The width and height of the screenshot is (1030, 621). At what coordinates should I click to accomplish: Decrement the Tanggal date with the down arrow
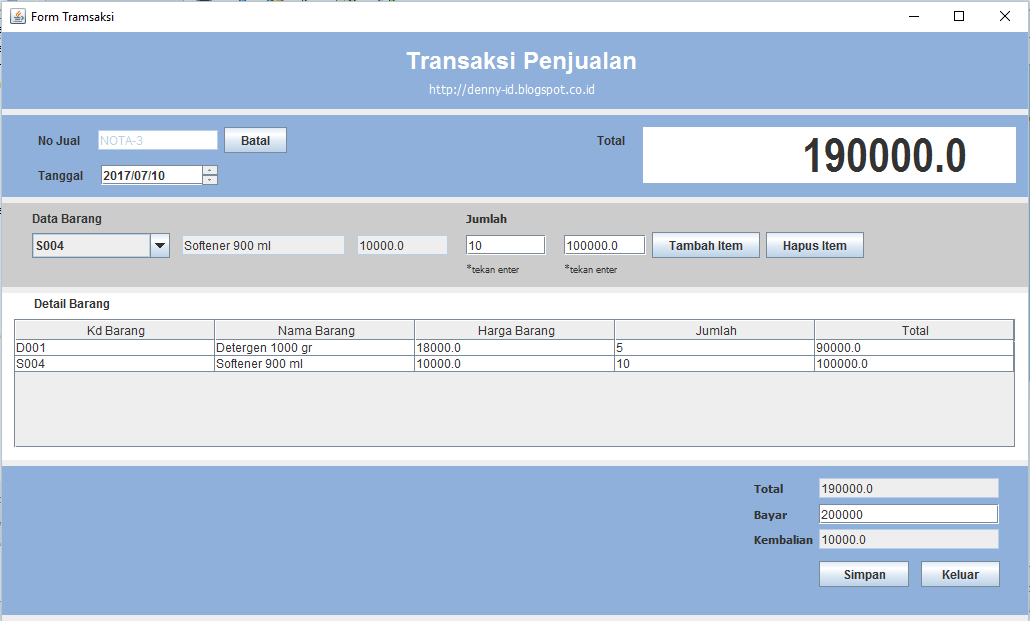pos(209,179)
